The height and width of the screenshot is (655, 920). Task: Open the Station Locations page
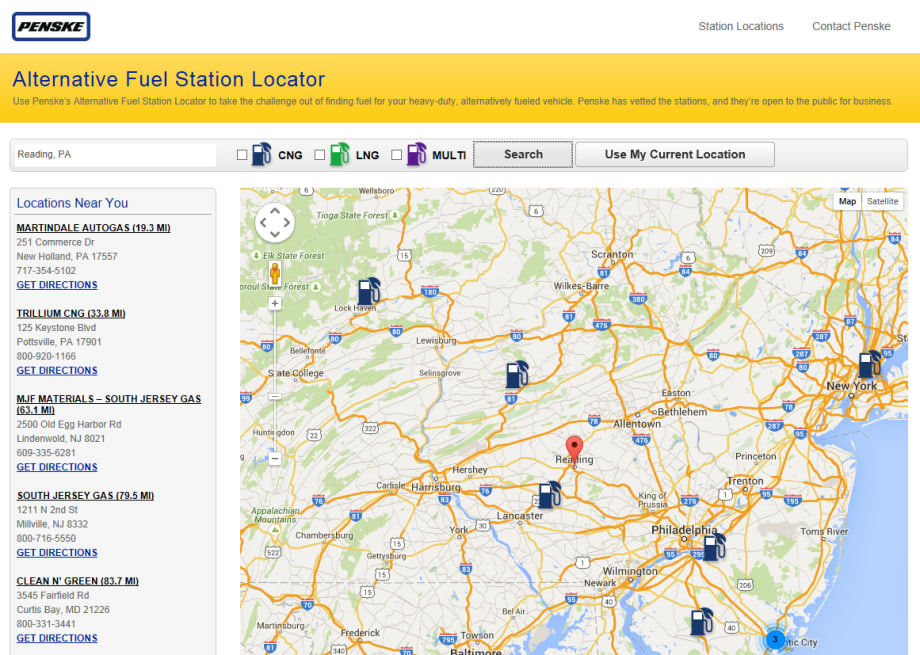741,26
